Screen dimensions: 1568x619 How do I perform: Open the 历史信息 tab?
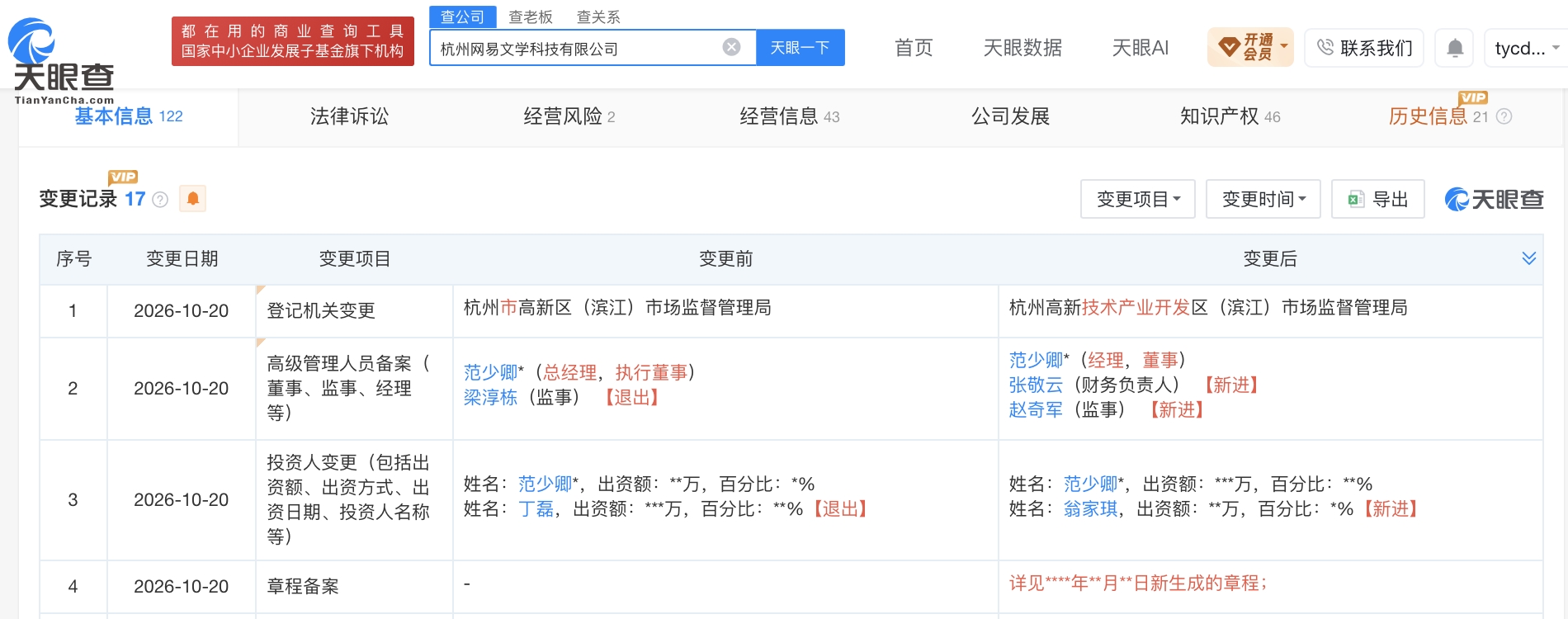pyautogui.click(x=1438, y=116)
